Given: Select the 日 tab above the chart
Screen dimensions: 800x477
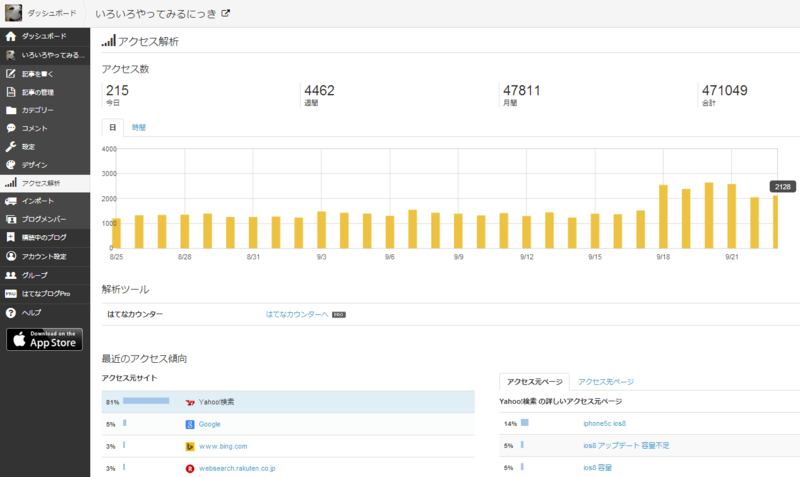Looking at the screenshot, I should point(113,128).
